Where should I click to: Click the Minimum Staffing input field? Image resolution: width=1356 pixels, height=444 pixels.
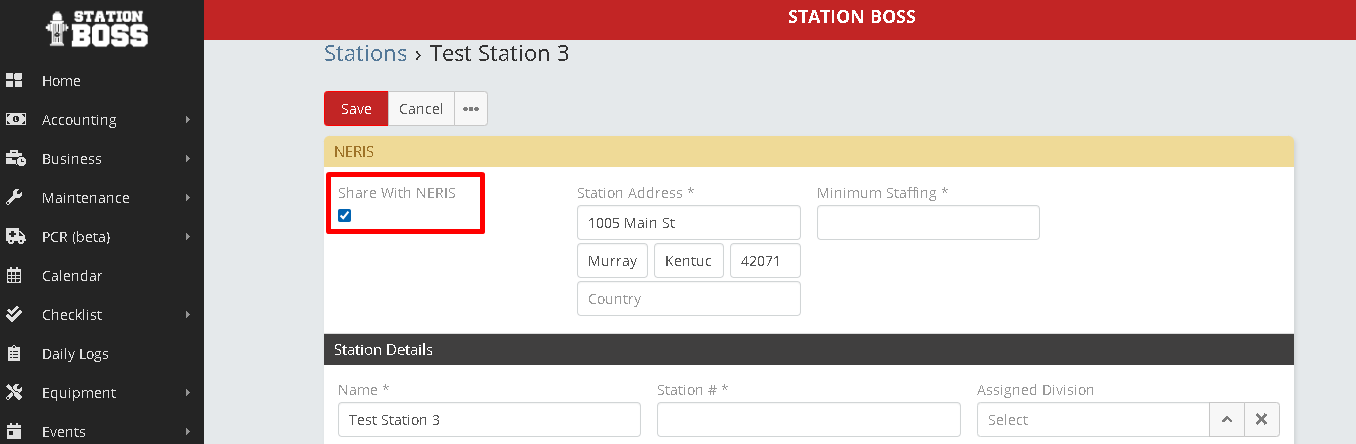pos(928,223)
